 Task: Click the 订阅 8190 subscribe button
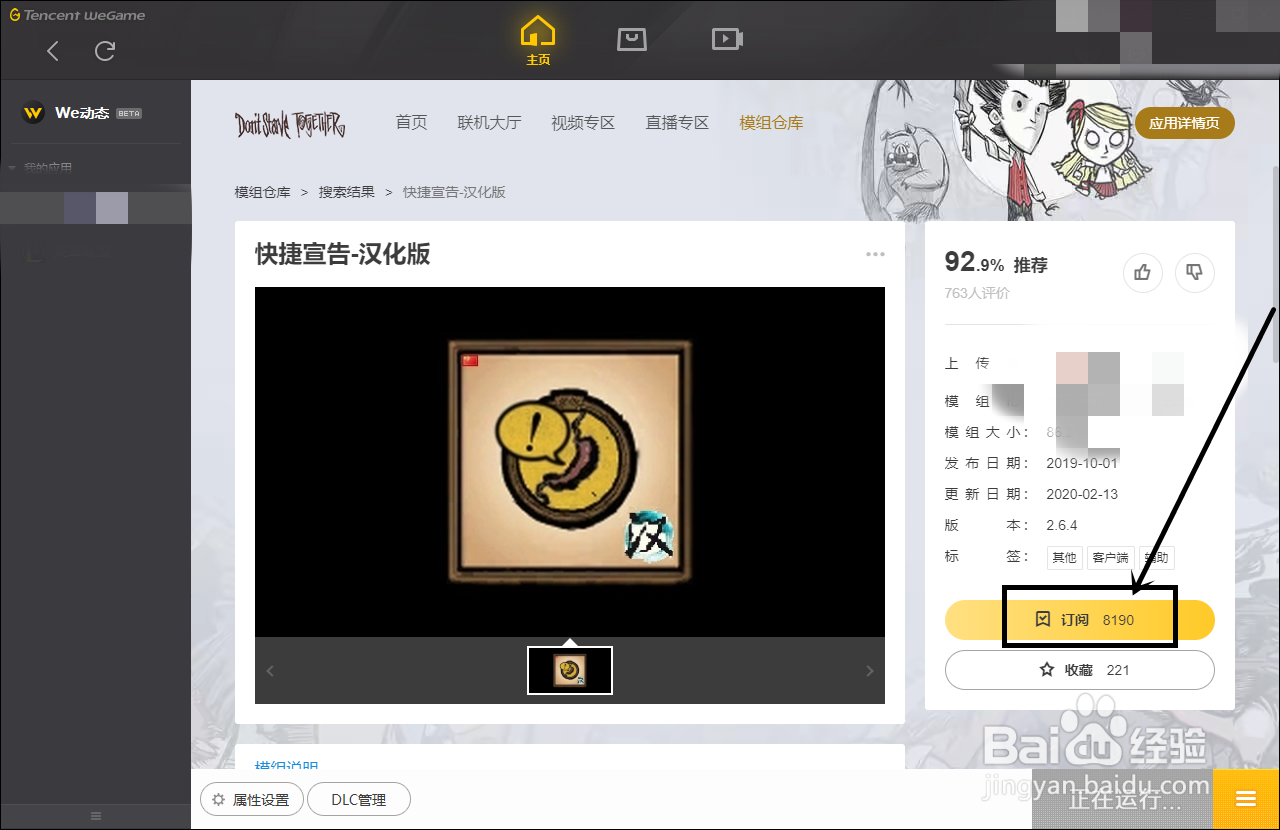point(1080,620)
